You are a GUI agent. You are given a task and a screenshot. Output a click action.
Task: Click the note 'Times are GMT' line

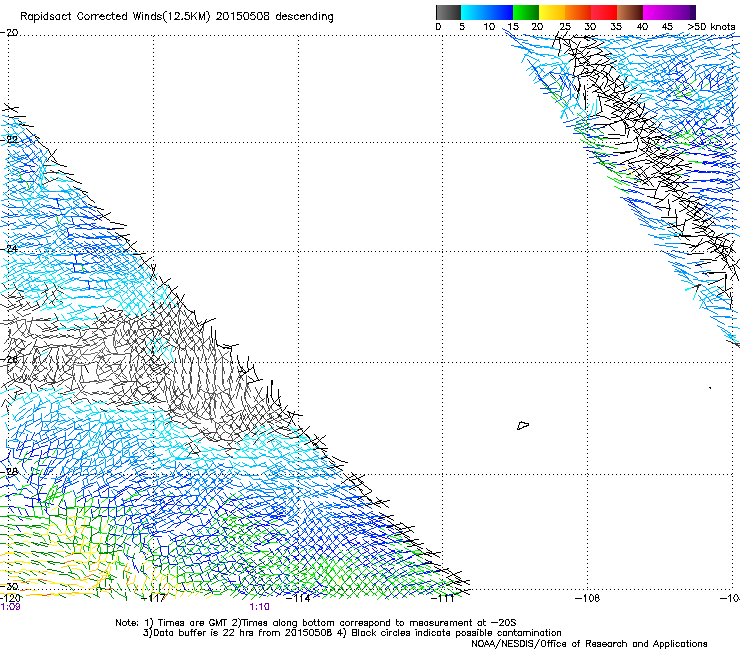point(316,623)
